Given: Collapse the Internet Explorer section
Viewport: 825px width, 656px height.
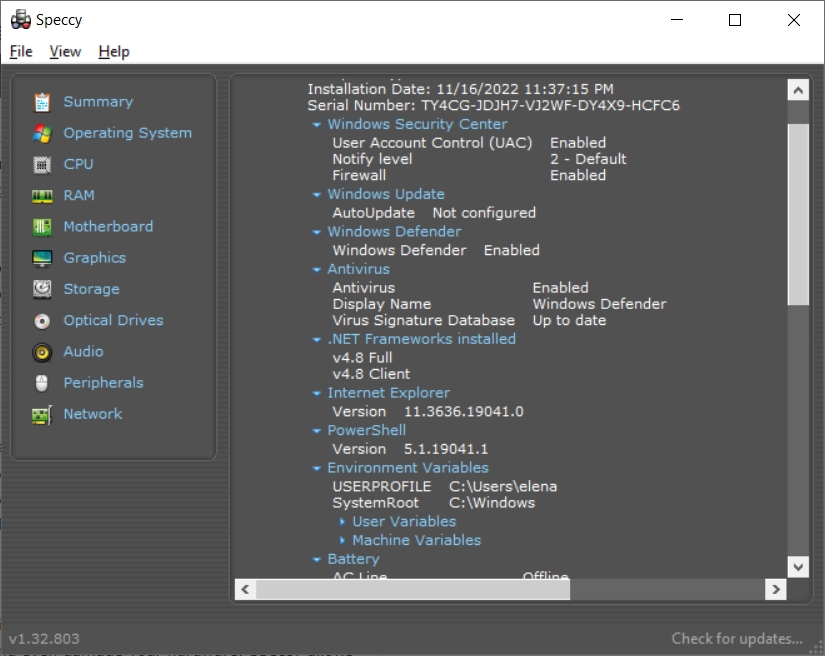Looking at the screenshot, I should tap(317, 393).
